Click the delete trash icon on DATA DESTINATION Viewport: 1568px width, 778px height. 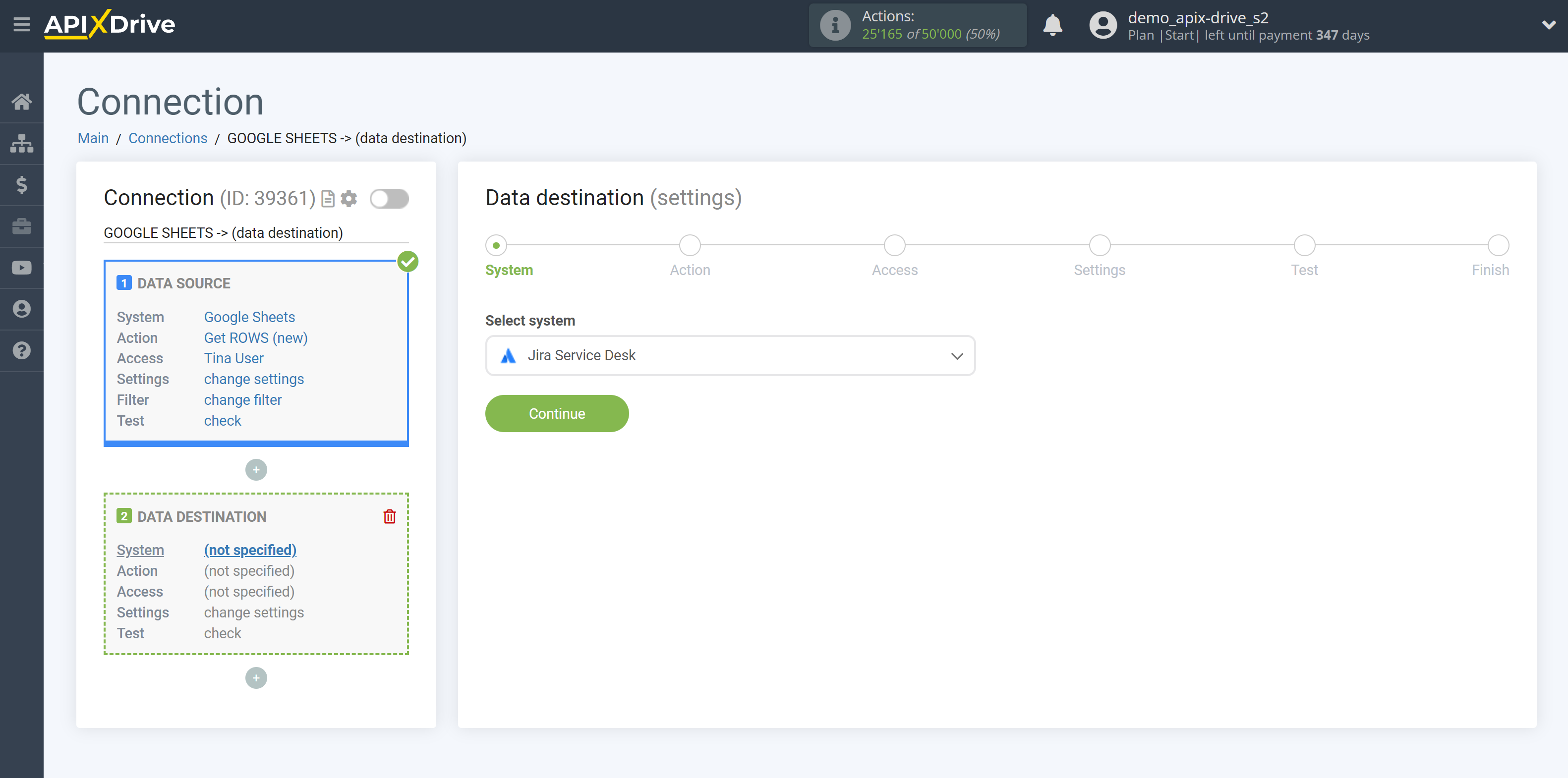pos(390,516)
